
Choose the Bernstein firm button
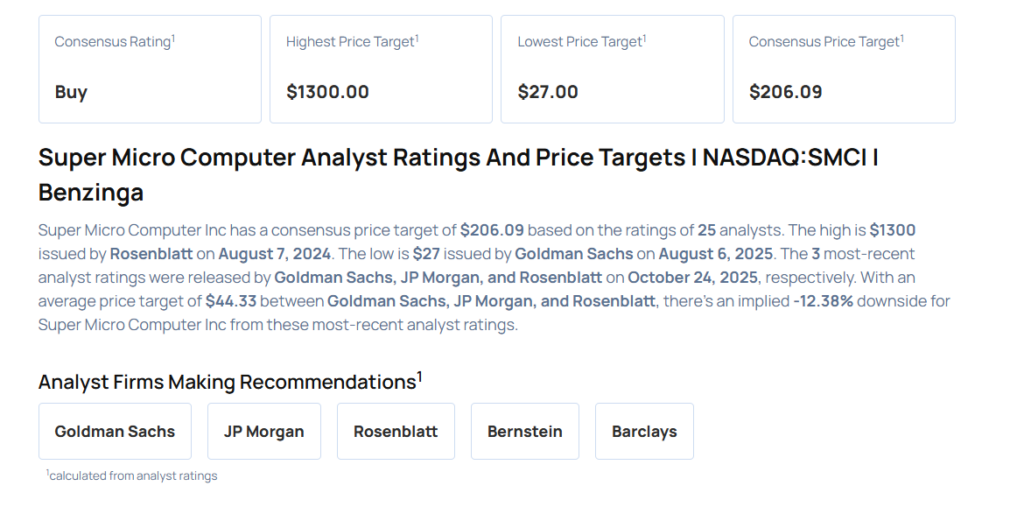525,431
